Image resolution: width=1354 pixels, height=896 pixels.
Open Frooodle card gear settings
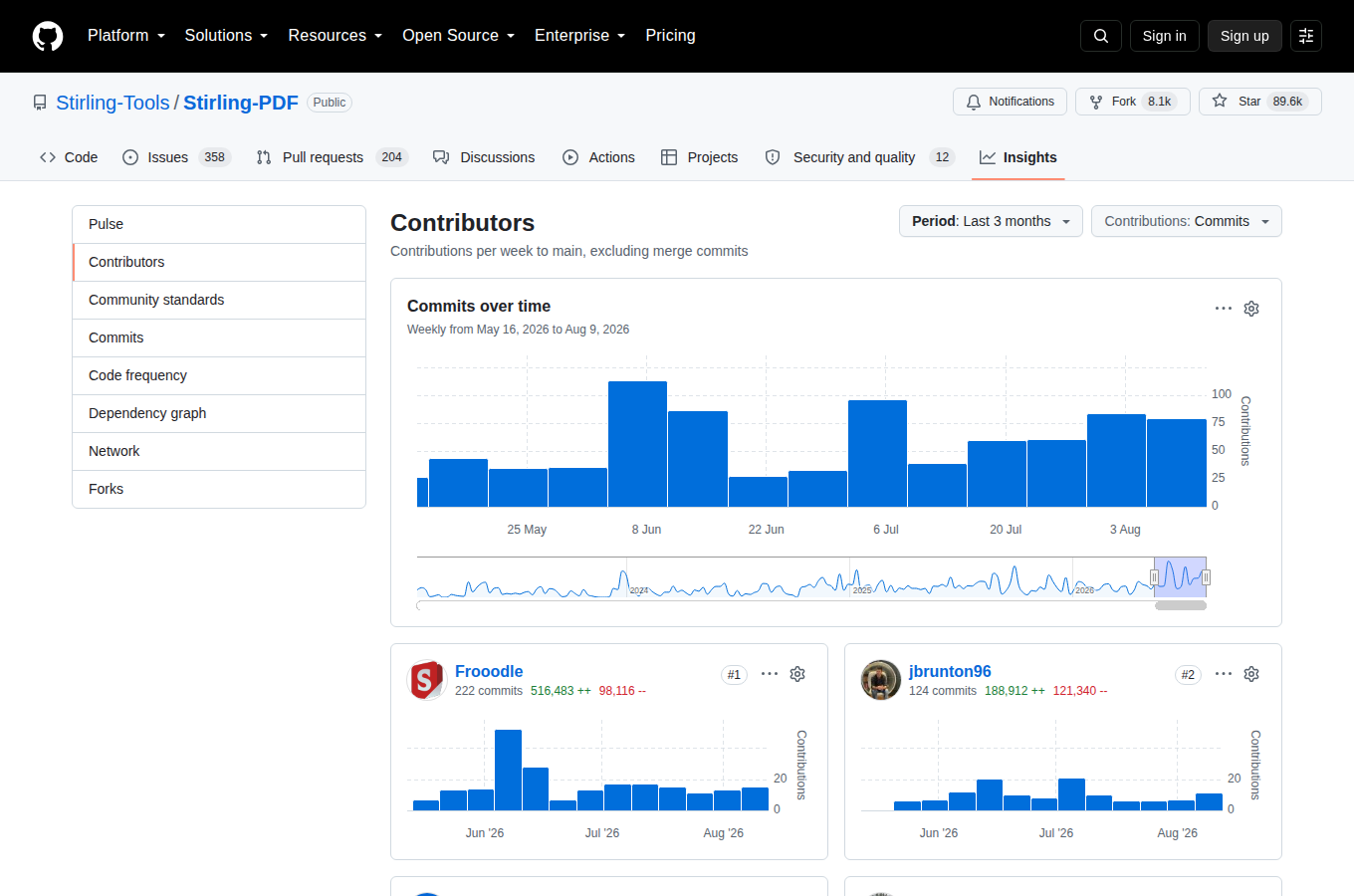pyautogui.click(x=797, y=674)
